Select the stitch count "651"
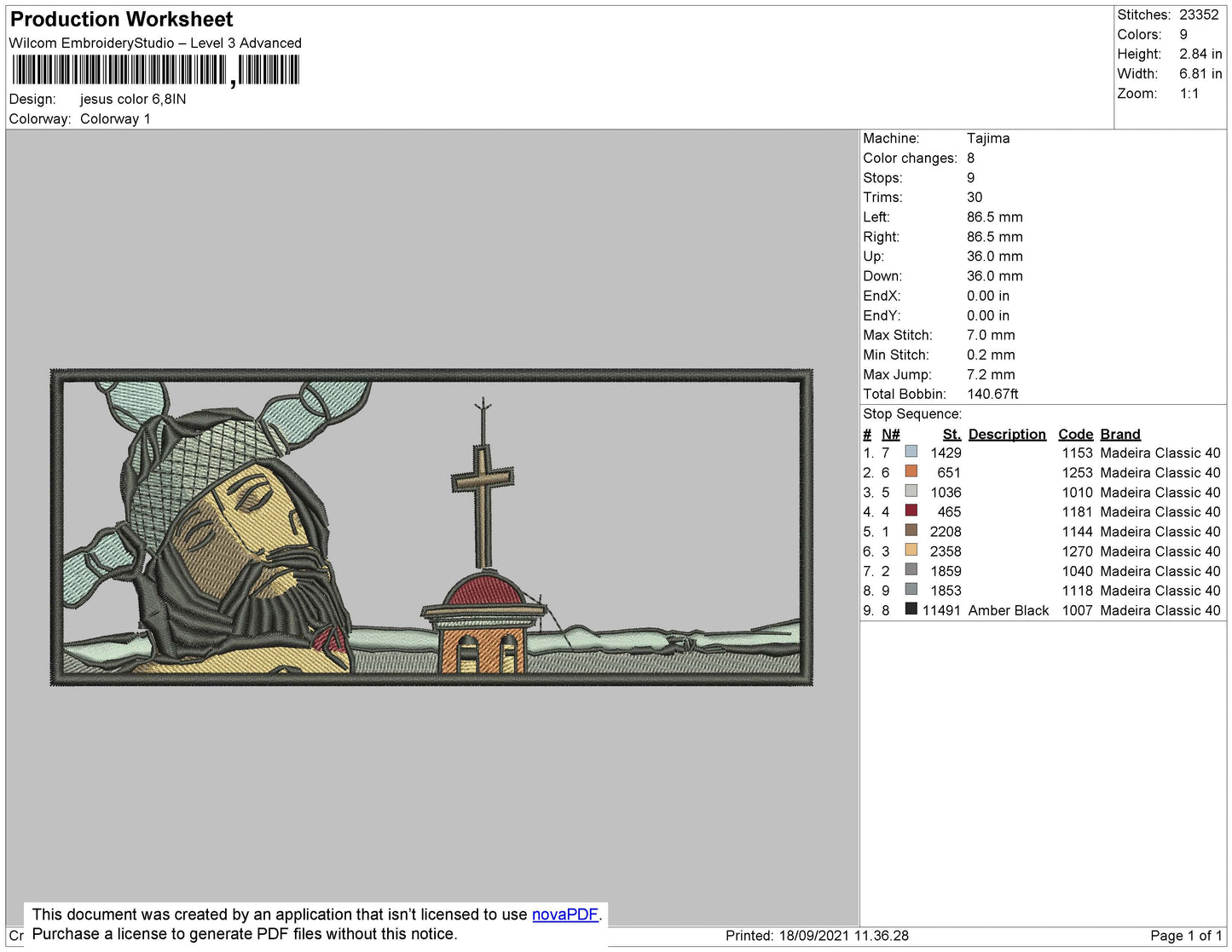 (949, 473)
